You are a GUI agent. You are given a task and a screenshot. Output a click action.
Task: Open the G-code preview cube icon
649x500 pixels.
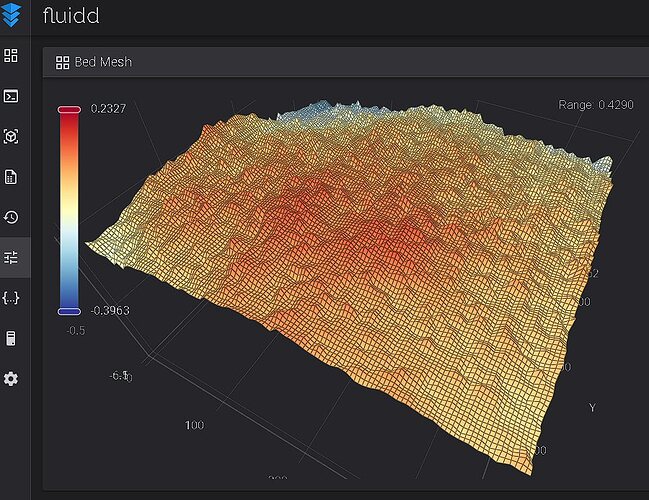pyautogui.click(x=11, y=136)
